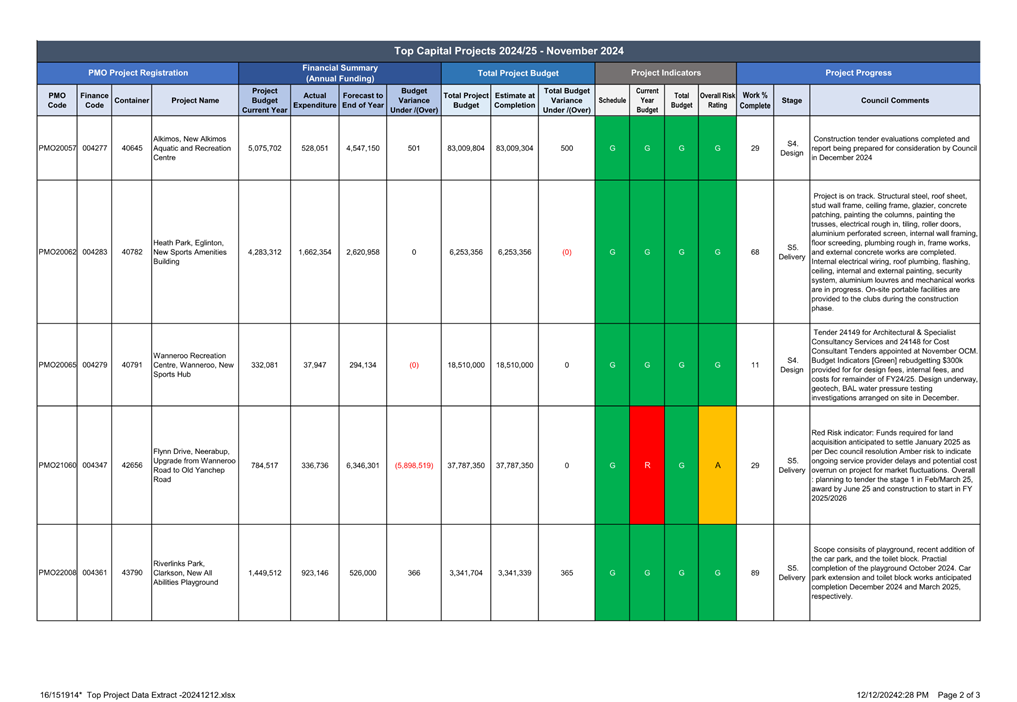Click the Total Project Budget group header
The height and width of the screenshot is (702, 1017).
point(518,73)
